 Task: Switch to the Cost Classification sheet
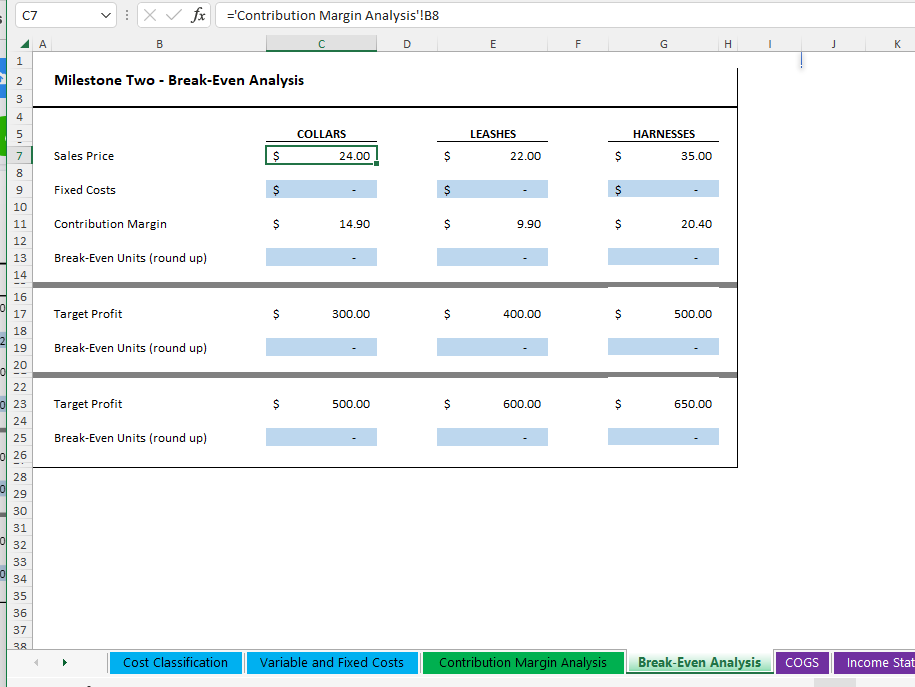175,662
